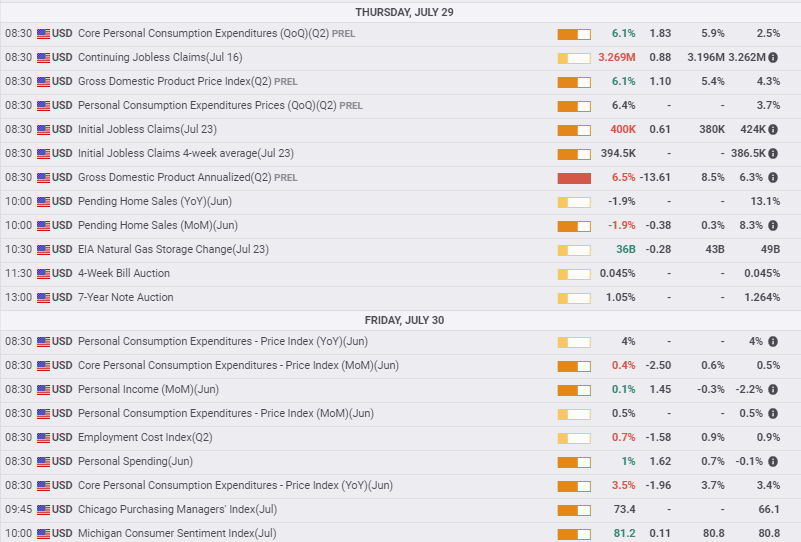Open info icon on Initial Jobless Claims (Jul 23) row

(773, 129)
